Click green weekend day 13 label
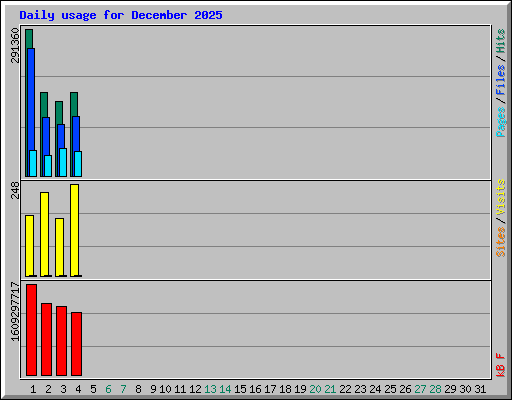Screen dimensions: 512x400 [x=210, y=389]
